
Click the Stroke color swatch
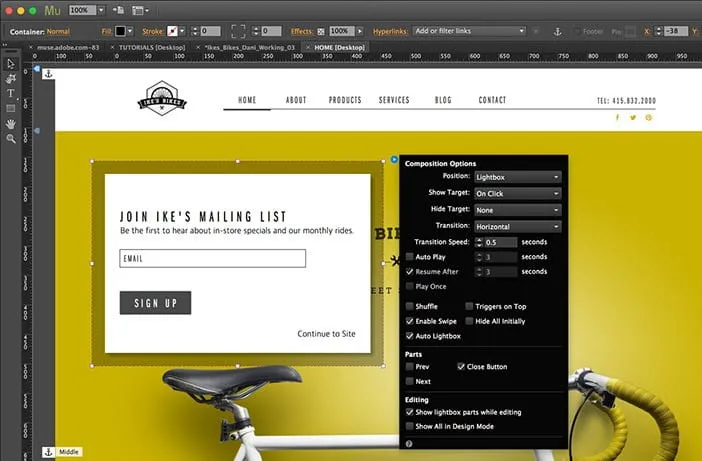click(172, 31)
